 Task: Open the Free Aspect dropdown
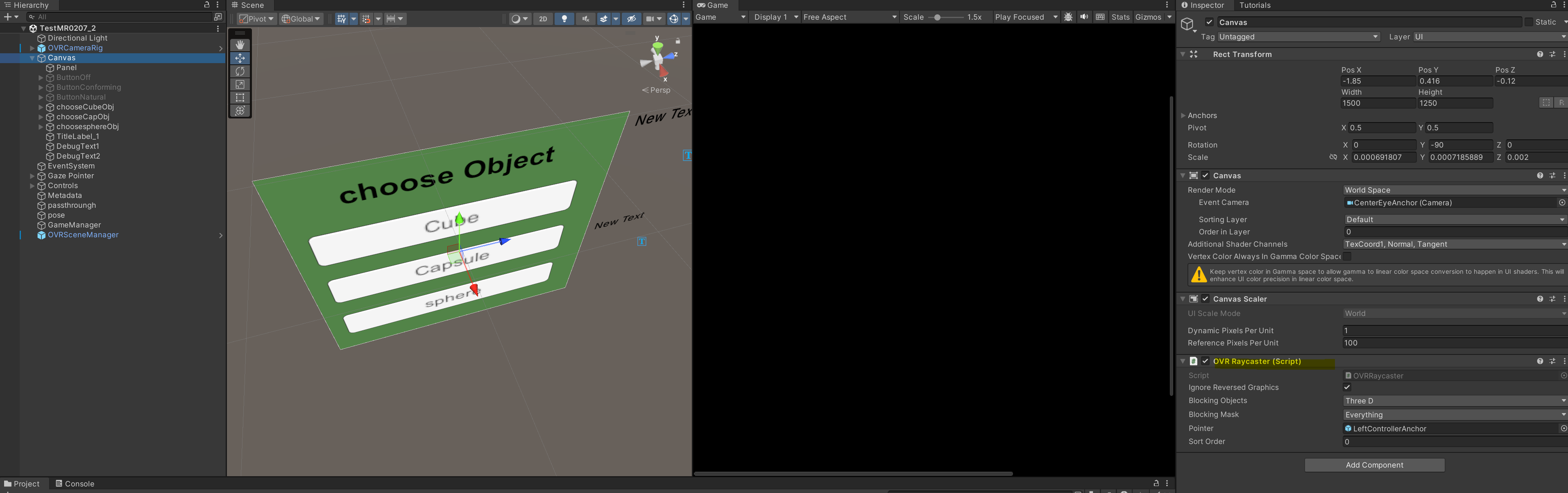[849, 17]
